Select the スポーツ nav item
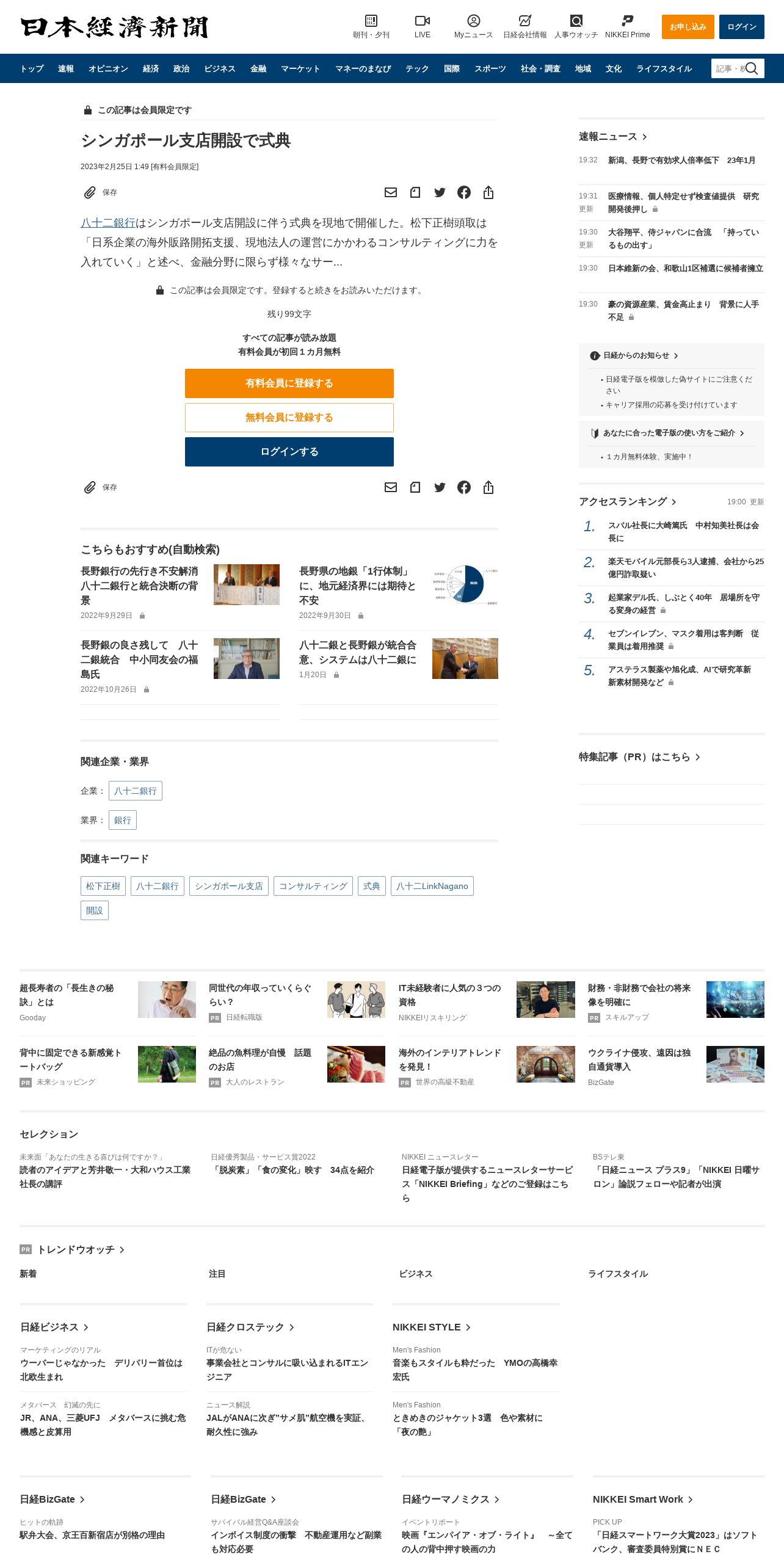Viewport: 784px width, 1568px height. [490, 68]
